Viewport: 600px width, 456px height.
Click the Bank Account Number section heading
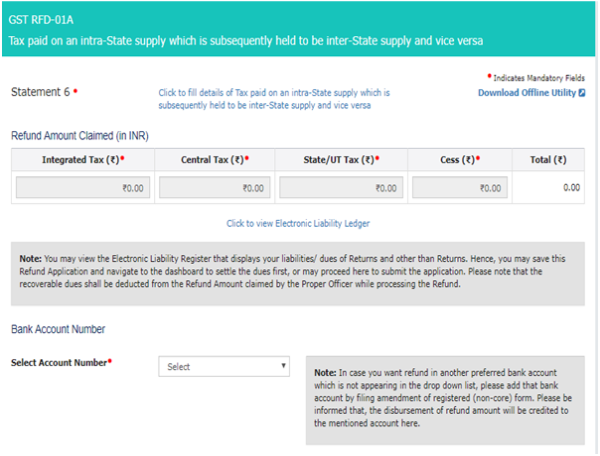[58, 329]
